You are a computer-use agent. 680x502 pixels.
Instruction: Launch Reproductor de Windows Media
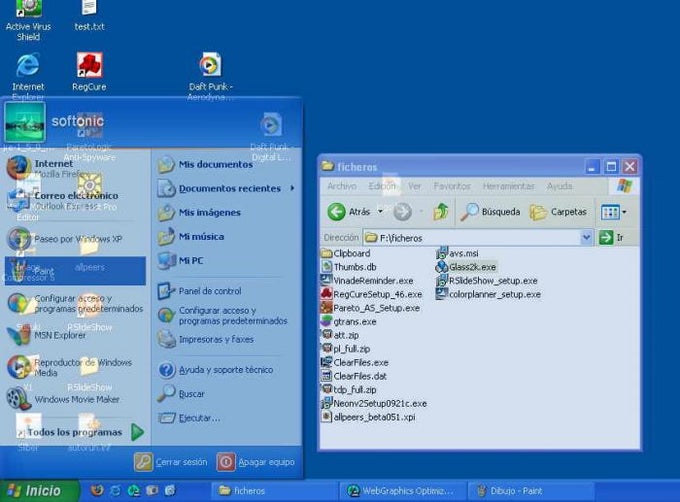click(x=75, y=367)
